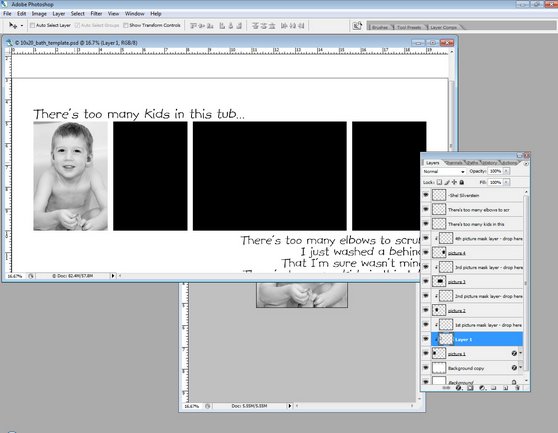Open the Tool Presets palette well tab
558x433 pixels.
coord(408,27)
